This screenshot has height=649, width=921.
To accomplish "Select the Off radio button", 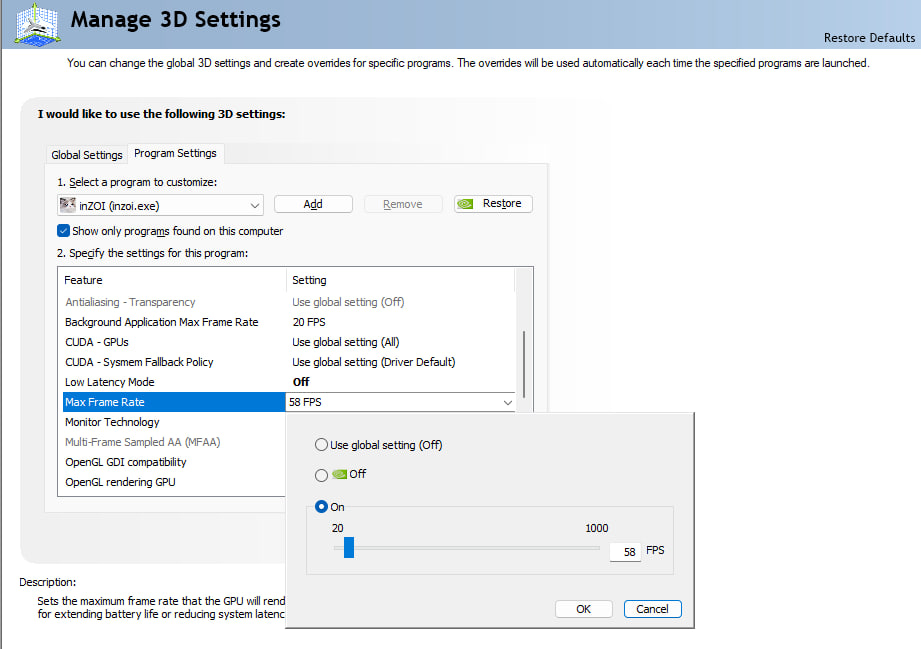I will (x=321, y=475).
